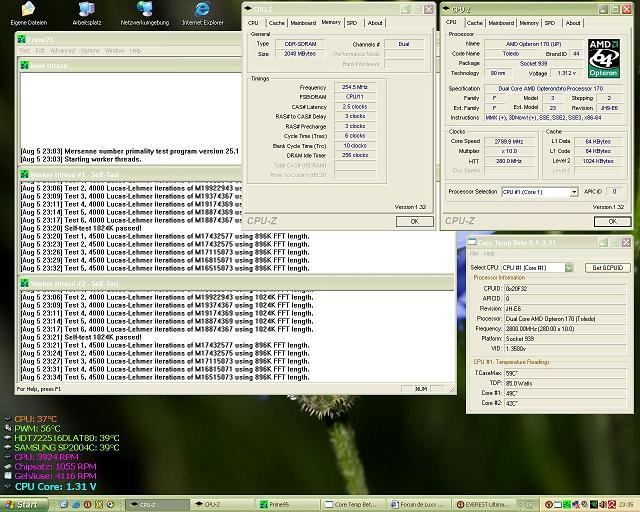Click the Prime95 title bar icon
The image size is (640, 512).
[x=20, y=38]
